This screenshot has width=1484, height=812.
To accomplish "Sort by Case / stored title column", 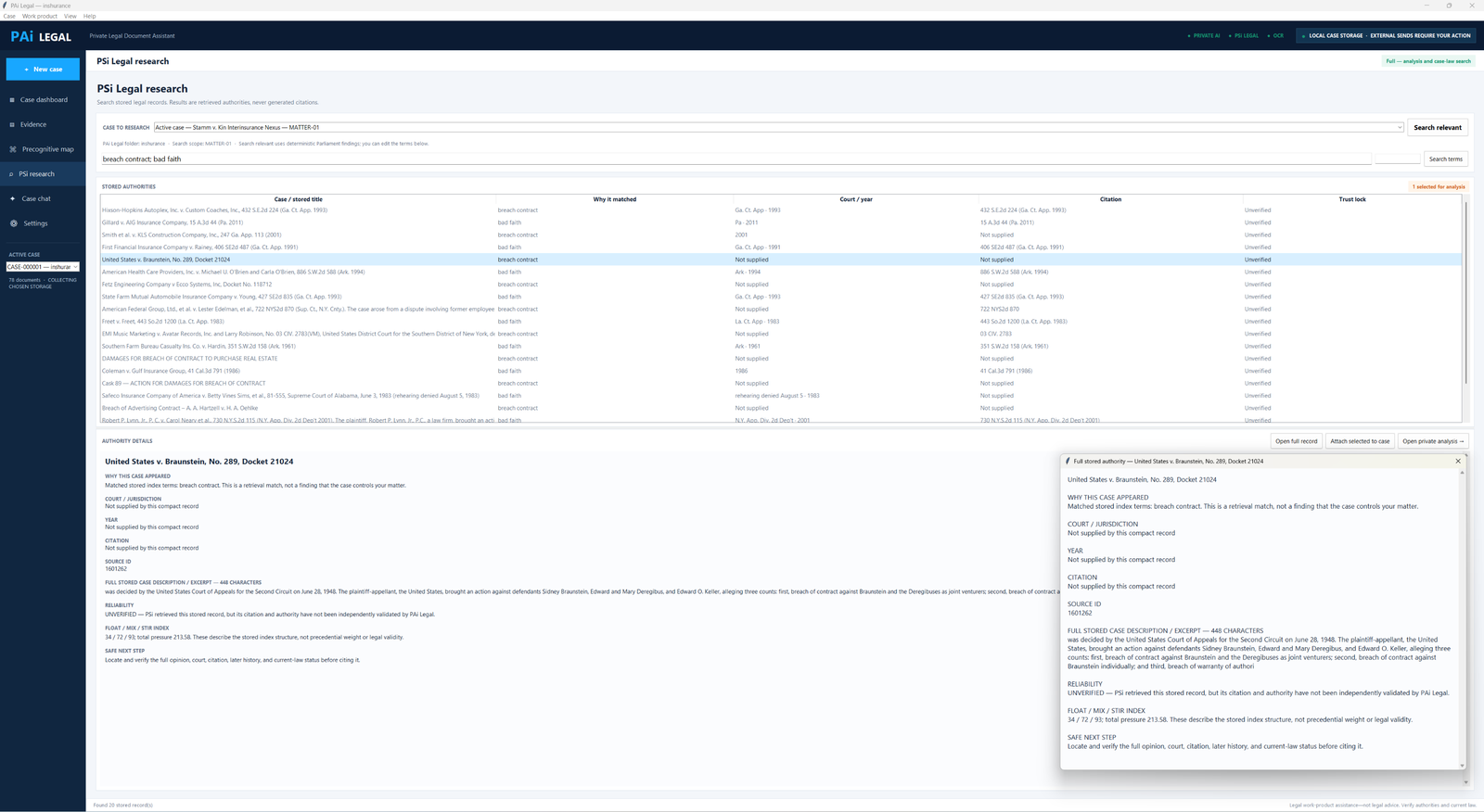I will pyautogui.click(x=298, y=199).
